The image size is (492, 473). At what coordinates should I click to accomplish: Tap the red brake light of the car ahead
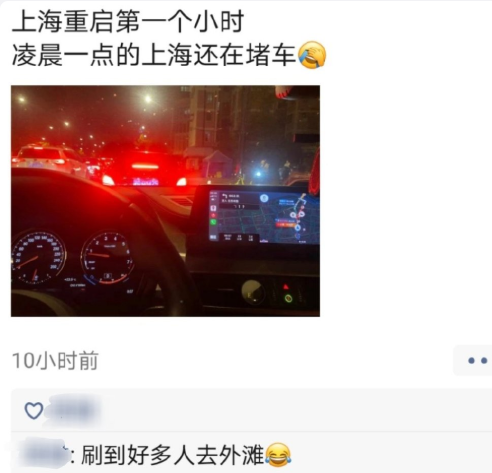click(x=145, y=166)
